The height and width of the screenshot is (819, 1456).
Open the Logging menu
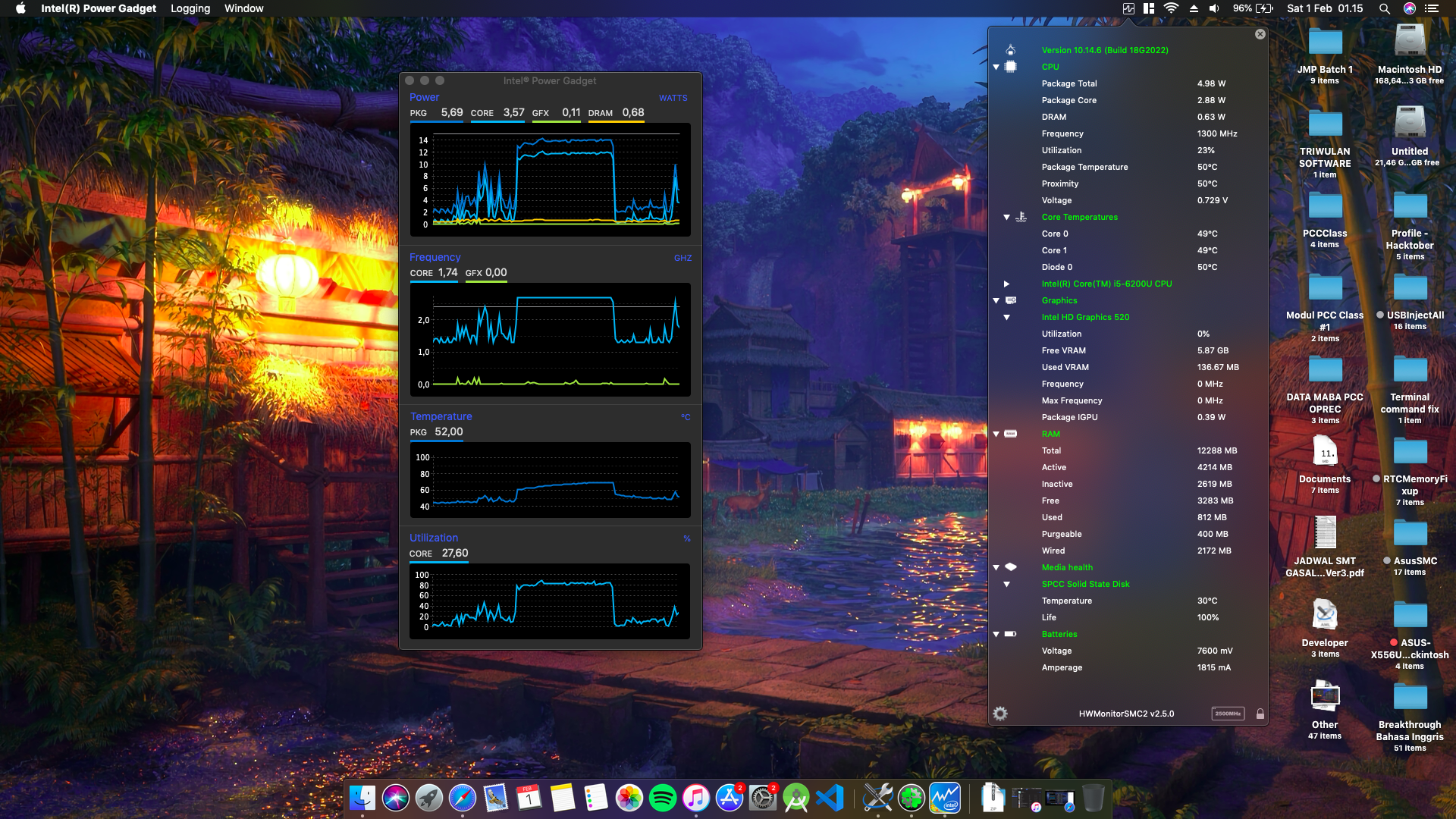[x=190, y=8]
